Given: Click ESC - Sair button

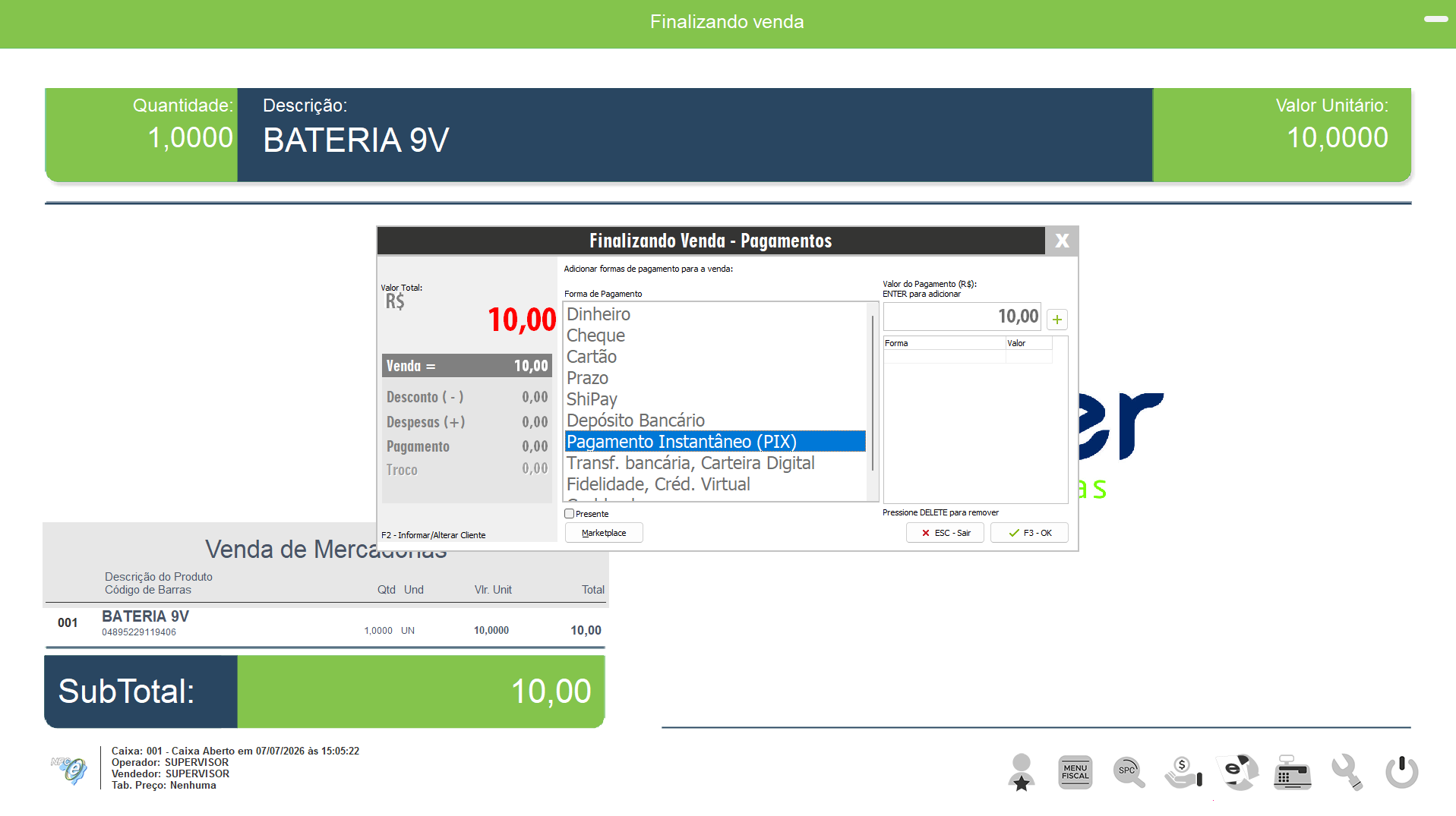Looking at the screenshot, I should (x=945, y=533).
